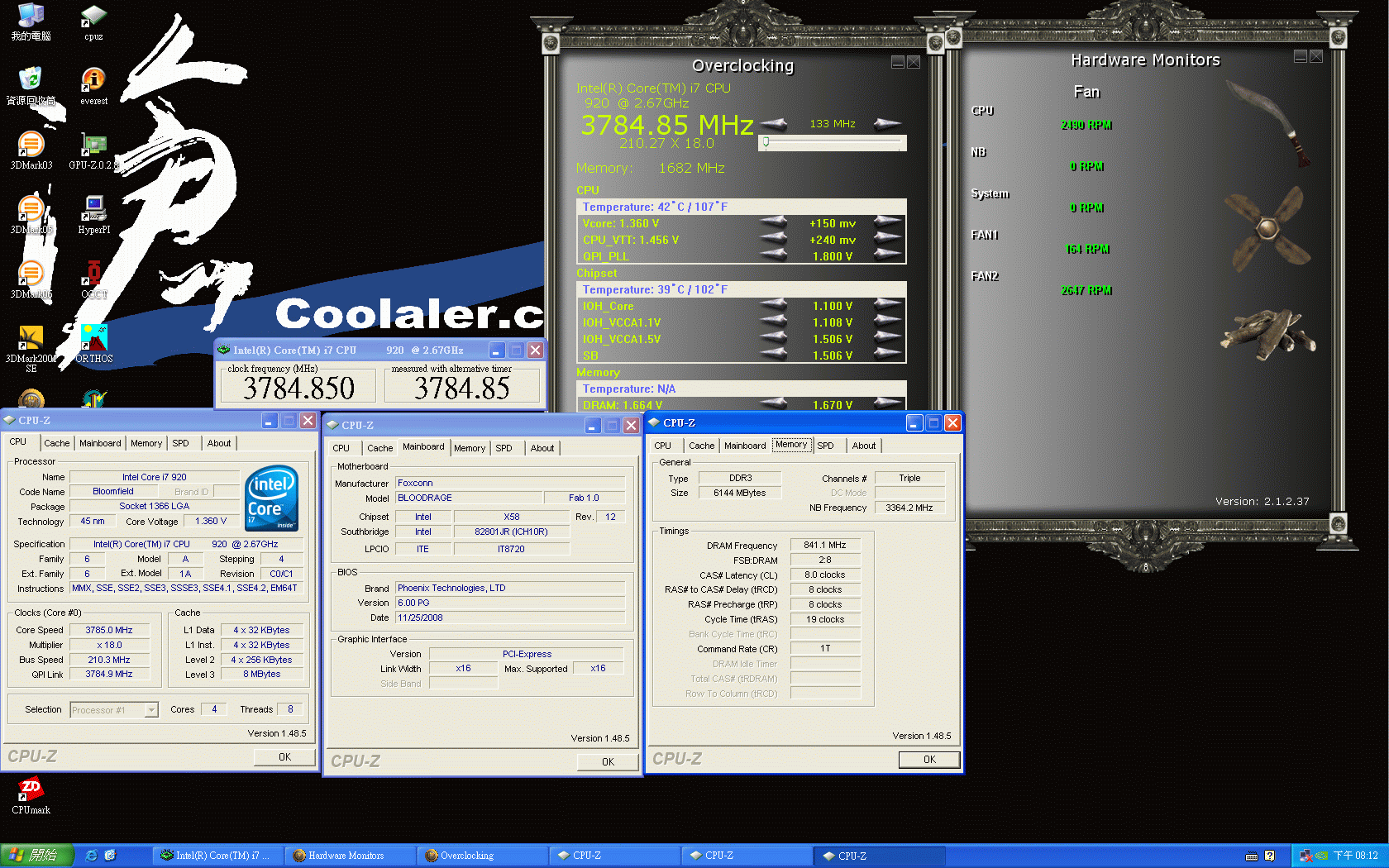The width and height of the screenshot is (1389, 868).
Task: Decrease Vcore offset with left arrow
Action: pos(774,222)
